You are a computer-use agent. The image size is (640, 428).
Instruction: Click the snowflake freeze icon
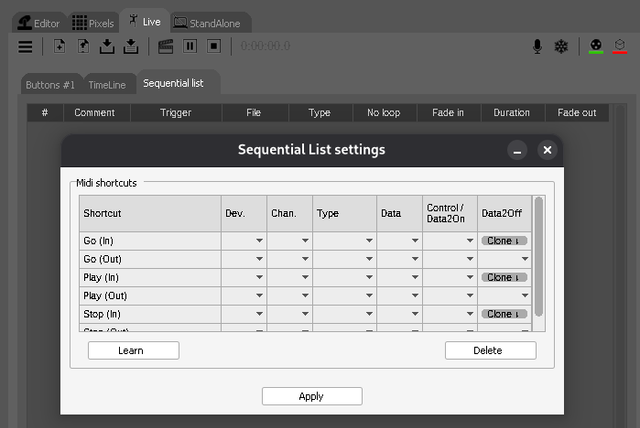[561, 46]
